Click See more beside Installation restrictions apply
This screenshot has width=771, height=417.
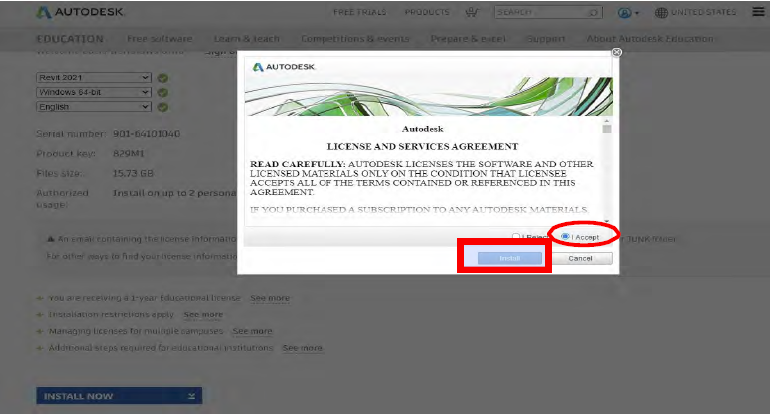pyautogui.click(x=203, y=314)
